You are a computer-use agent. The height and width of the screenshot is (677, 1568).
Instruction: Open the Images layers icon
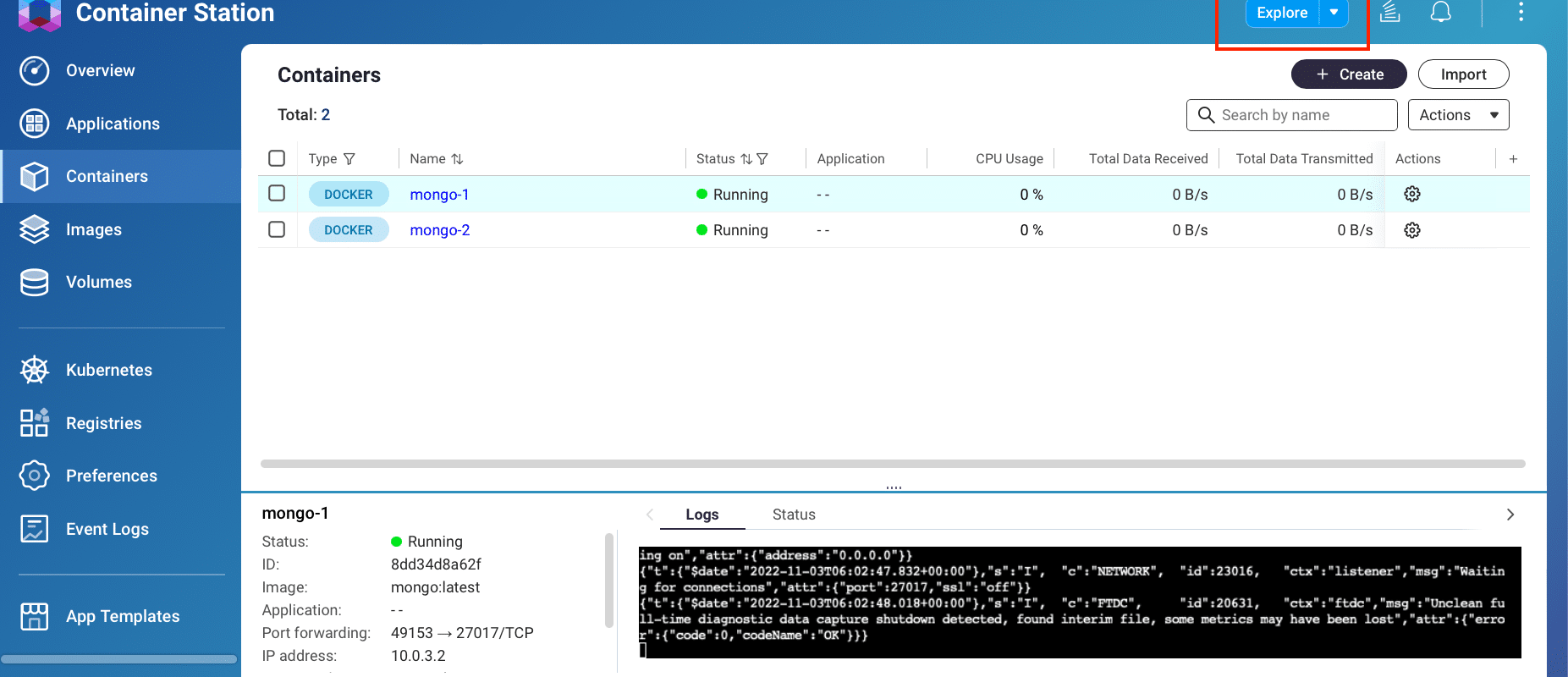click(x=35, y=229)
